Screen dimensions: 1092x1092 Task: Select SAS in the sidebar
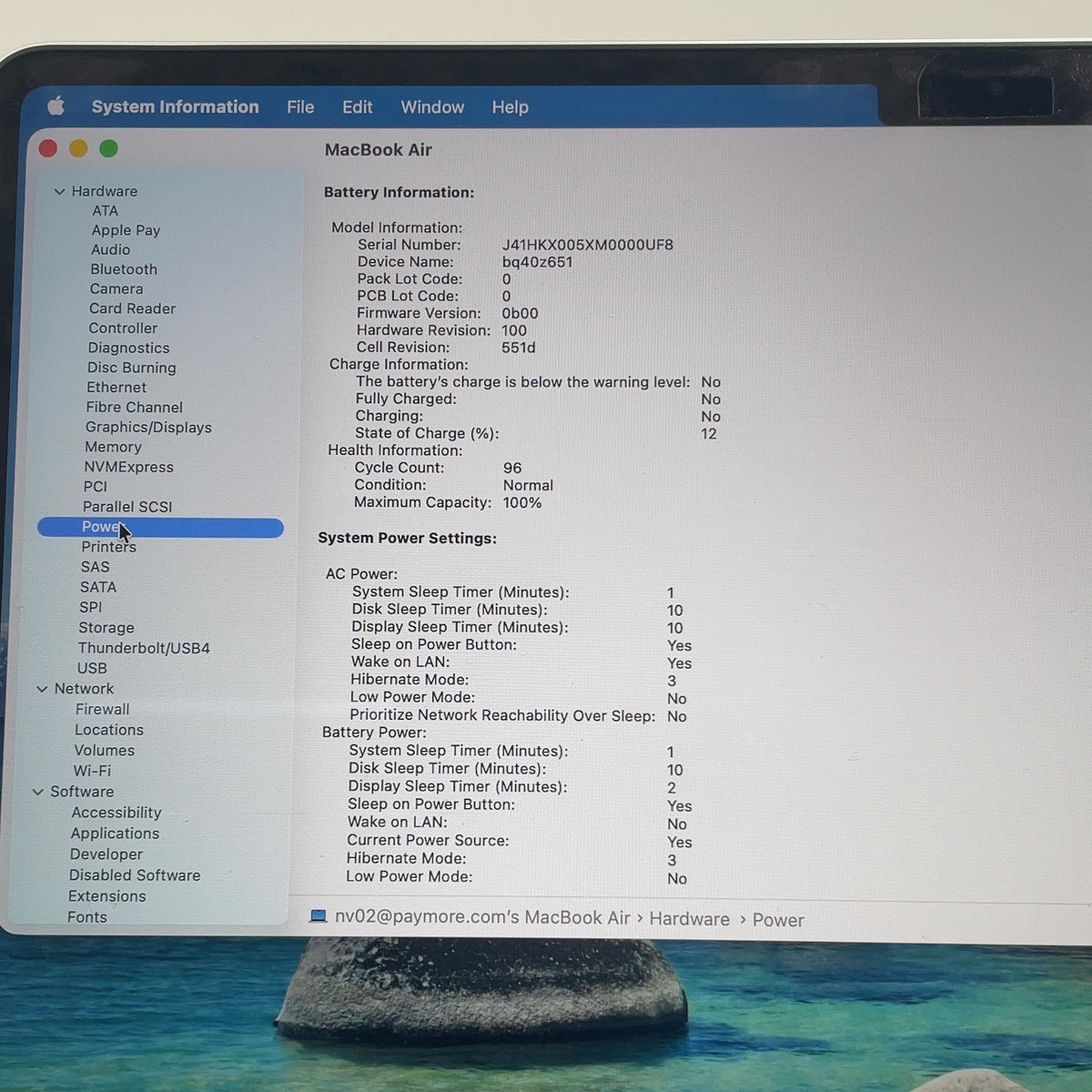click(x=95, y=567)
